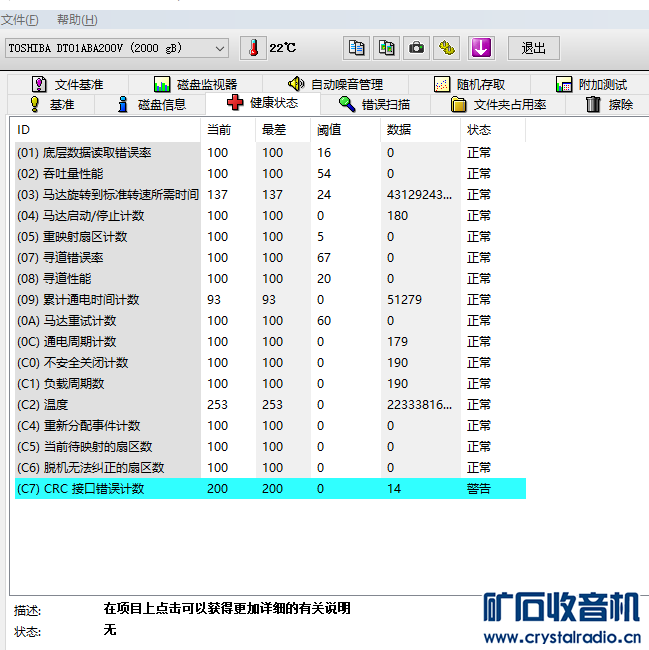This screenshot has width=649, height=650.
Task: Select highlighted row (C7) CRC 接口错误计数
Action: (x=270, y=489)
